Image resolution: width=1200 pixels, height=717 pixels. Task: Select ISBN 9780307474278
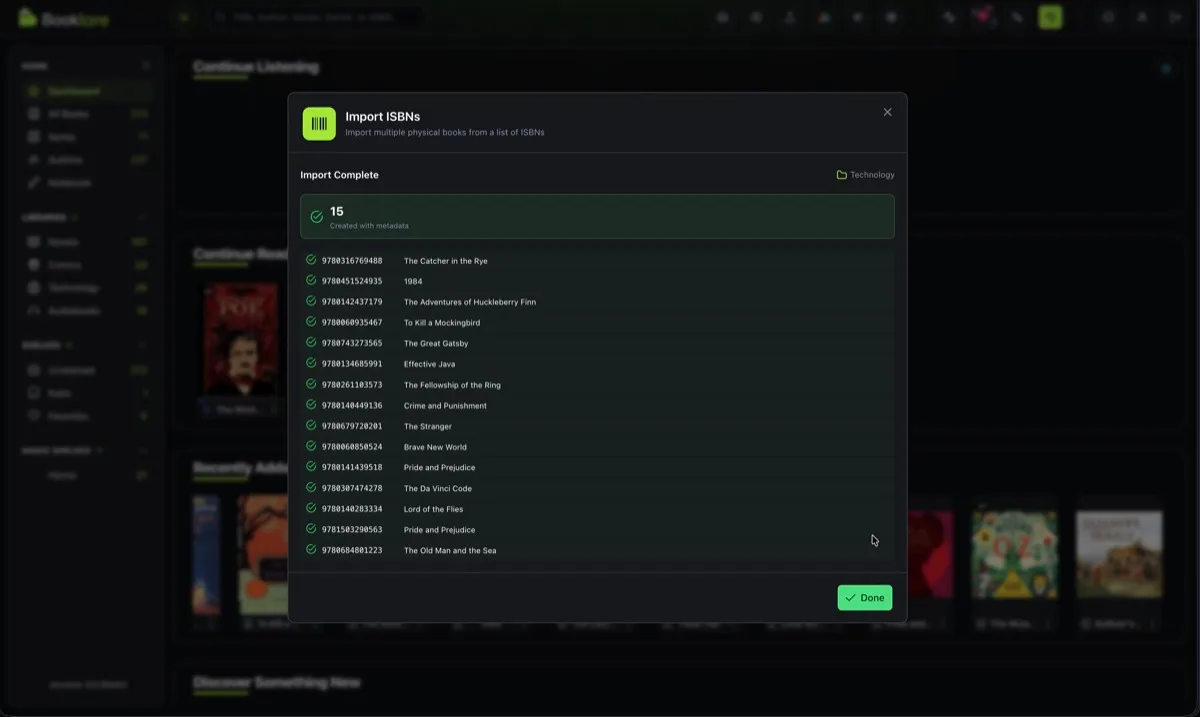pyautogui.click(x=352, y=488)
